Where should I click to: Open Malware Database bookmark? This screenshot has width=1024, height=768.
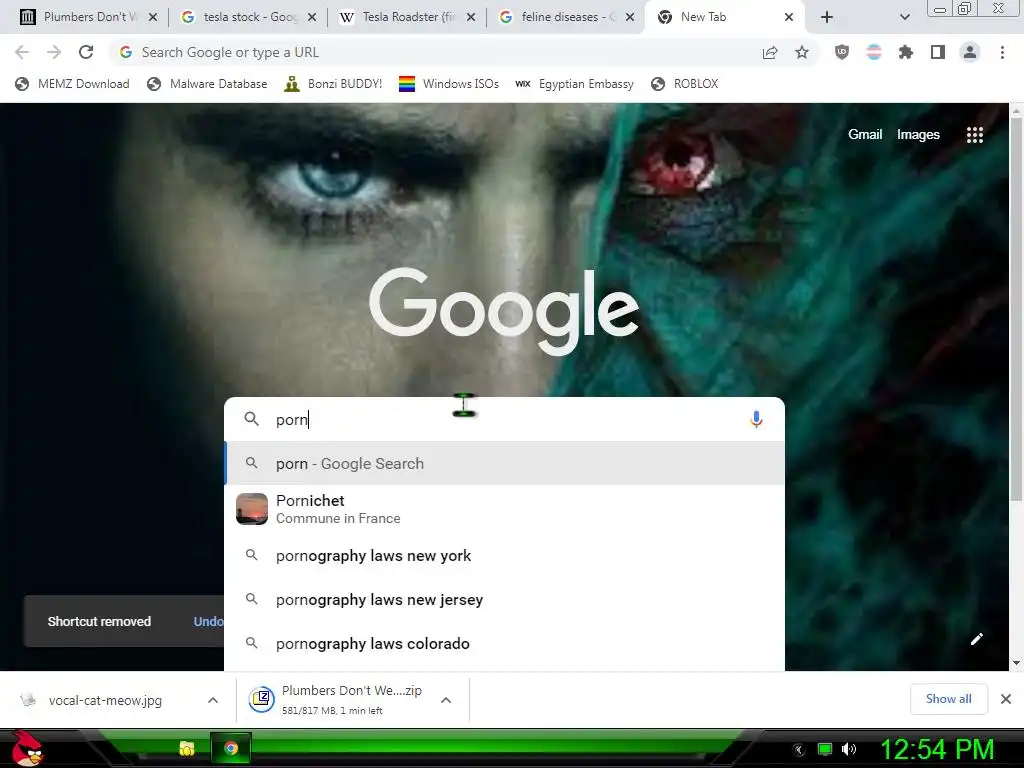[208, 84]
